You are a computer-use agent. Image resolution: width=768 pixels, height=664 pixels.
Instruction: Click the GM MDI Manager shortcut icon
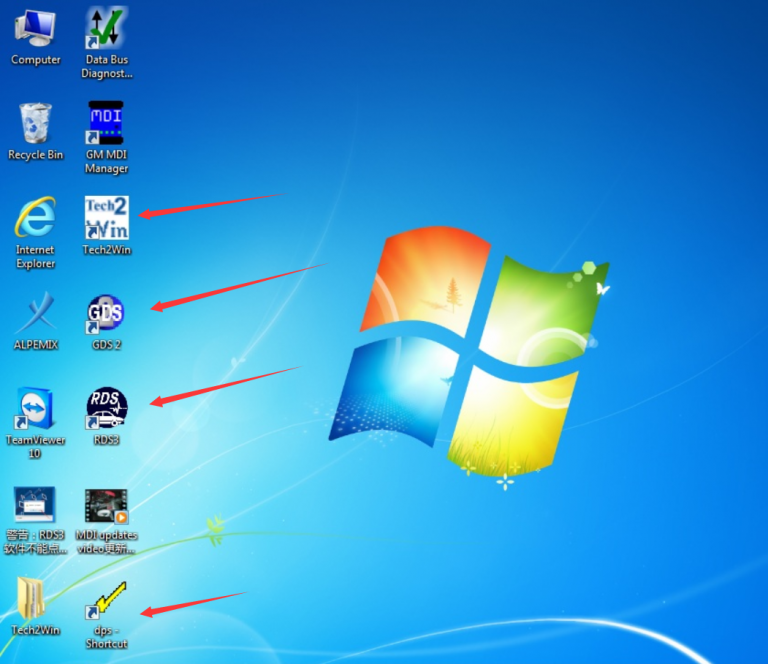pyautogui.click(x=106, y=122)
